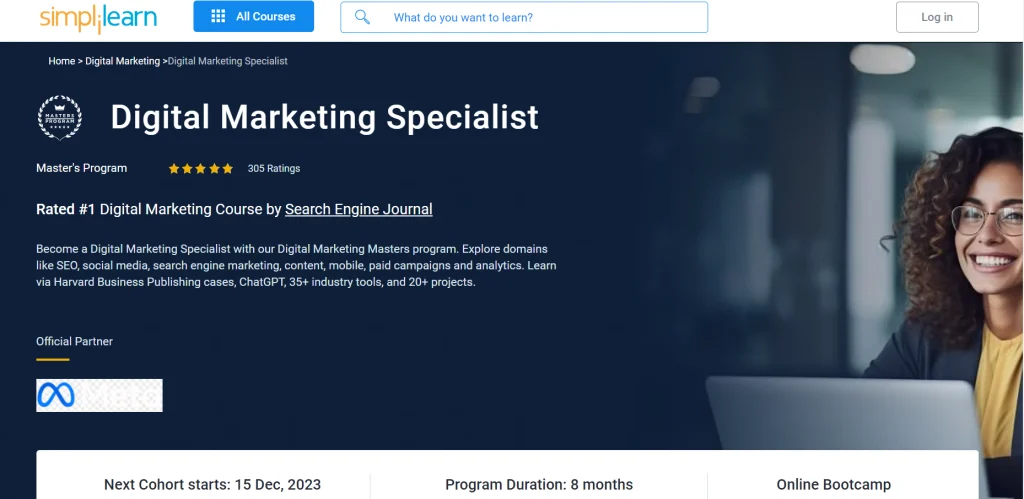Click the grid icon in All Courses
Viewport: 1024px width, 499px height.
point(218,16)
